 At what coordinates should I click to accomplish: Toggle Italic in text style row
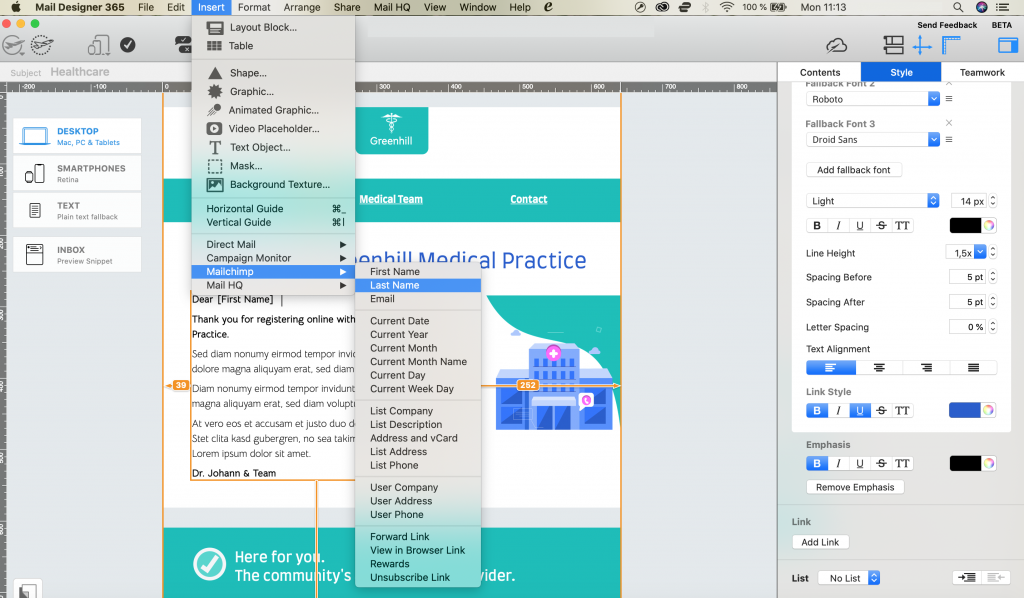838,226
